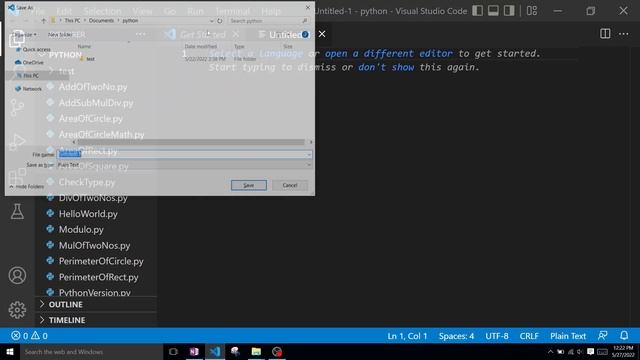Image resolution: width=640 pixels, height=360 pixels.
Task: Open the errors and warnings status item
Action: [29, 336]
